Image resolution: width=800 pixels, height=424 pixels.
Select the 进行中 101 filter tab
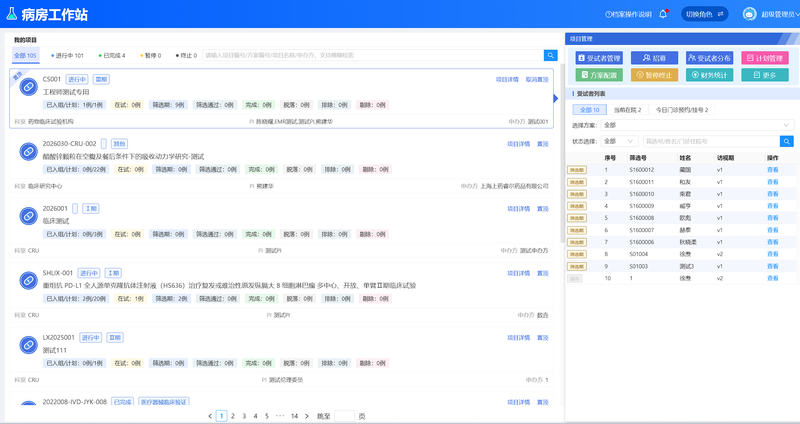pyautogui.click(x=67, y=55)
